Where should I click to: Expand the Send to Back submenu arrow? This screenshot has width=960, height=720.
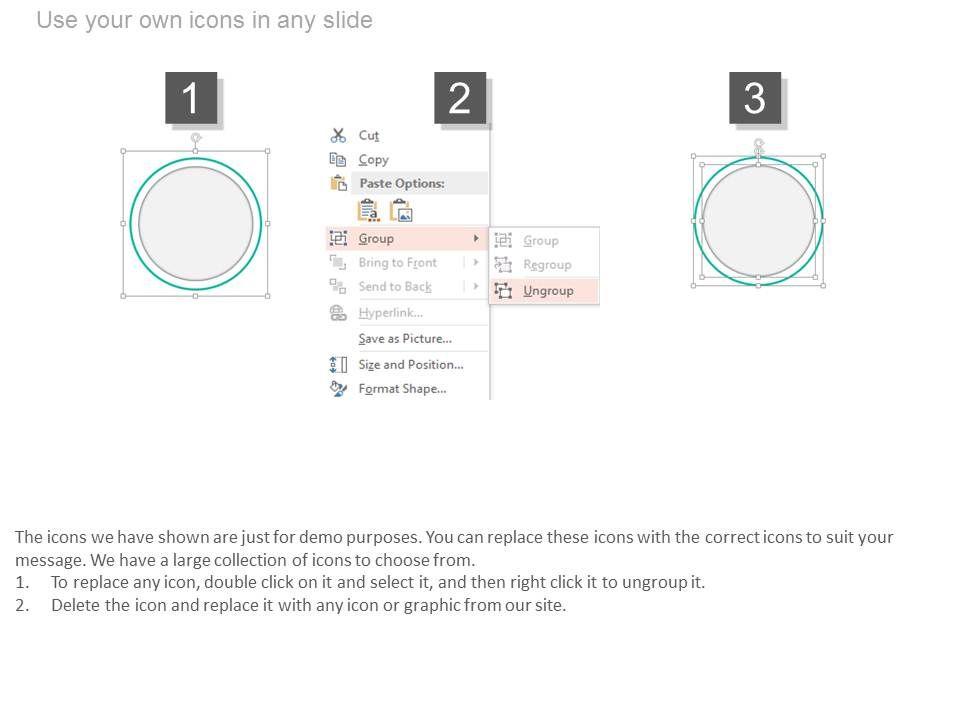point(476,286)
